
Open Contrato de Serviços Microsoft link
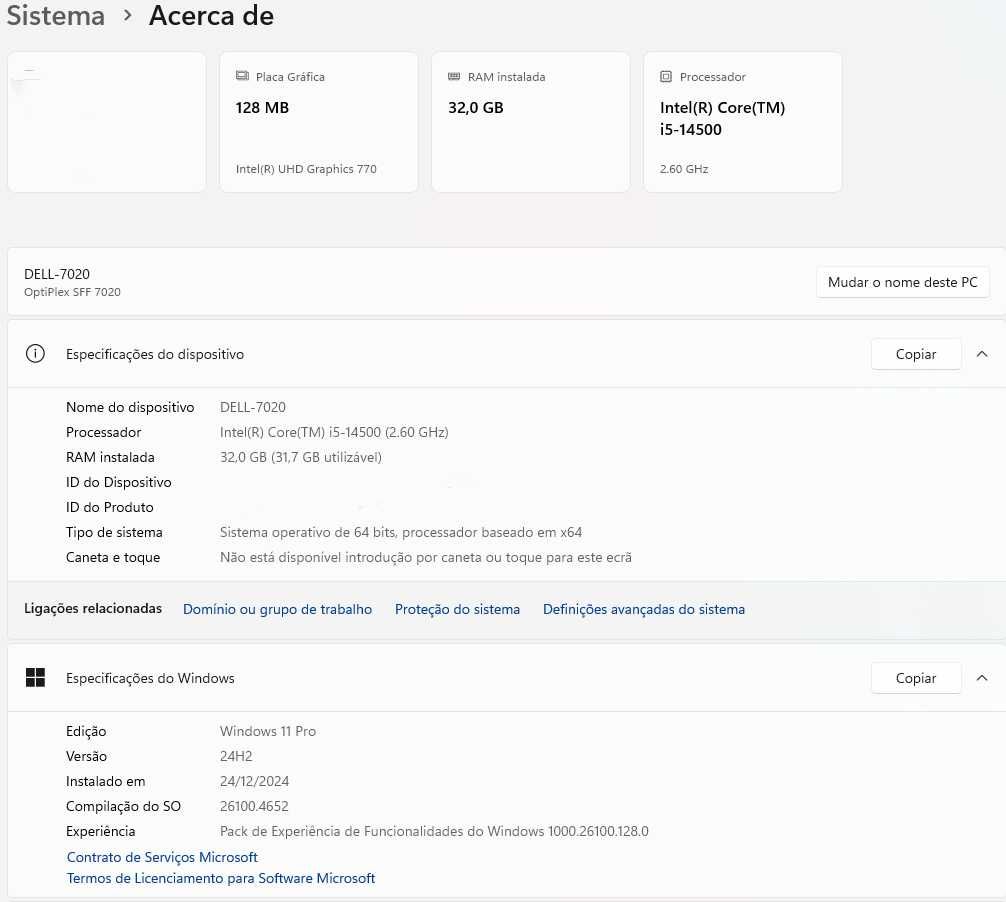click(162, 857)
